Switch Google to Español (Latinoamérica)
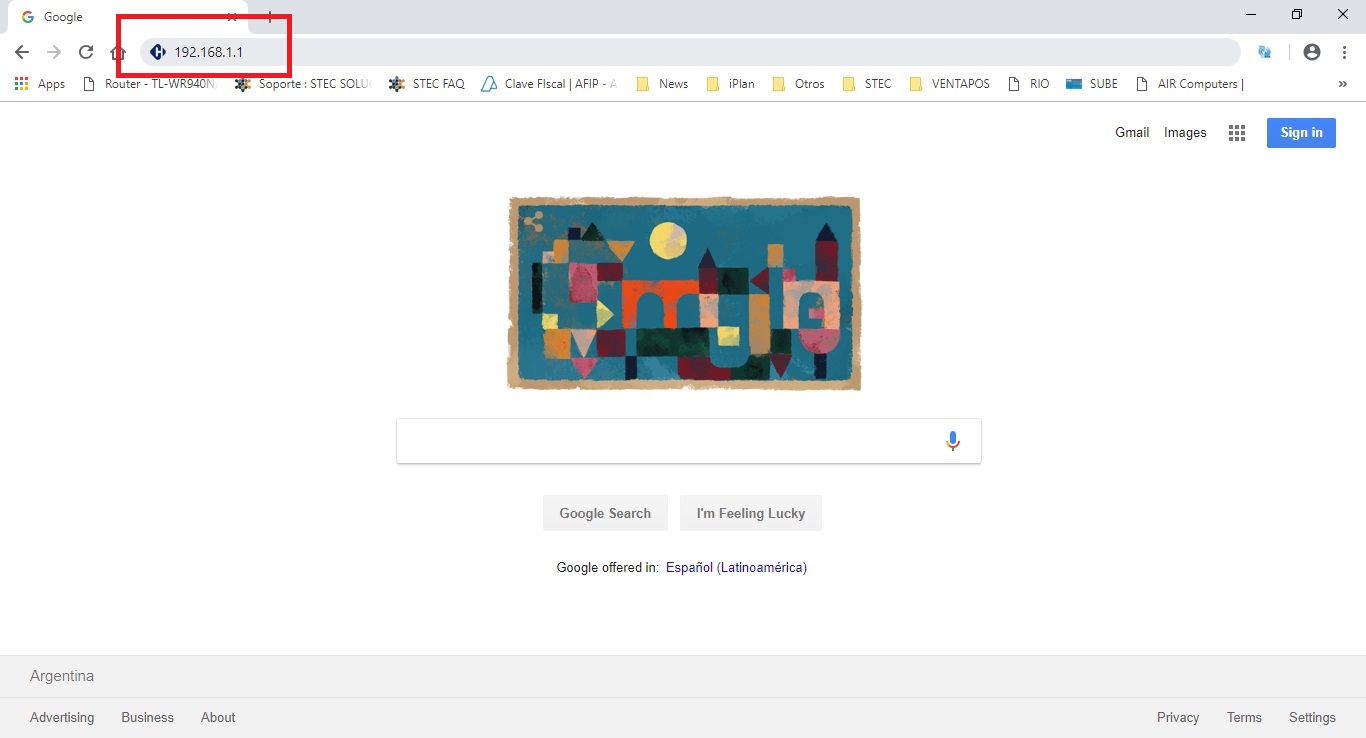Screen dimensions: 1366x738 click(736, 567)
